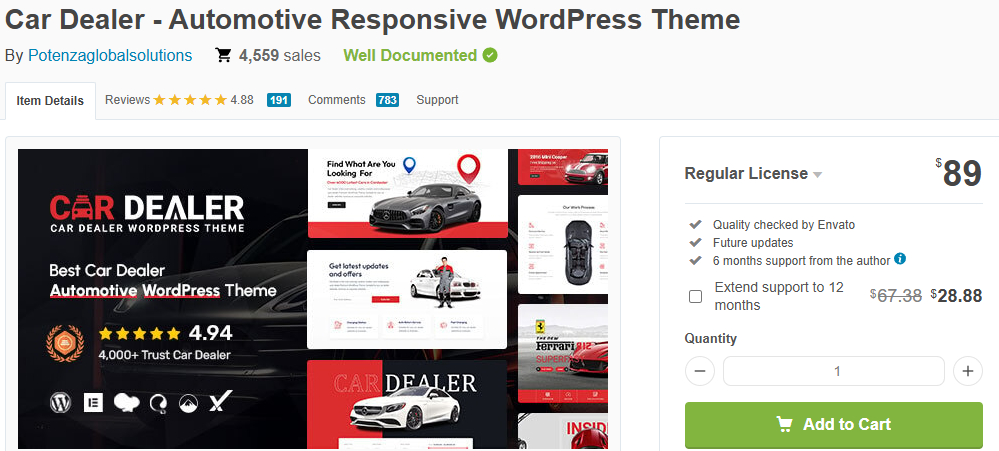Click the WordPress logo in the preview image

tap(61, 402)
